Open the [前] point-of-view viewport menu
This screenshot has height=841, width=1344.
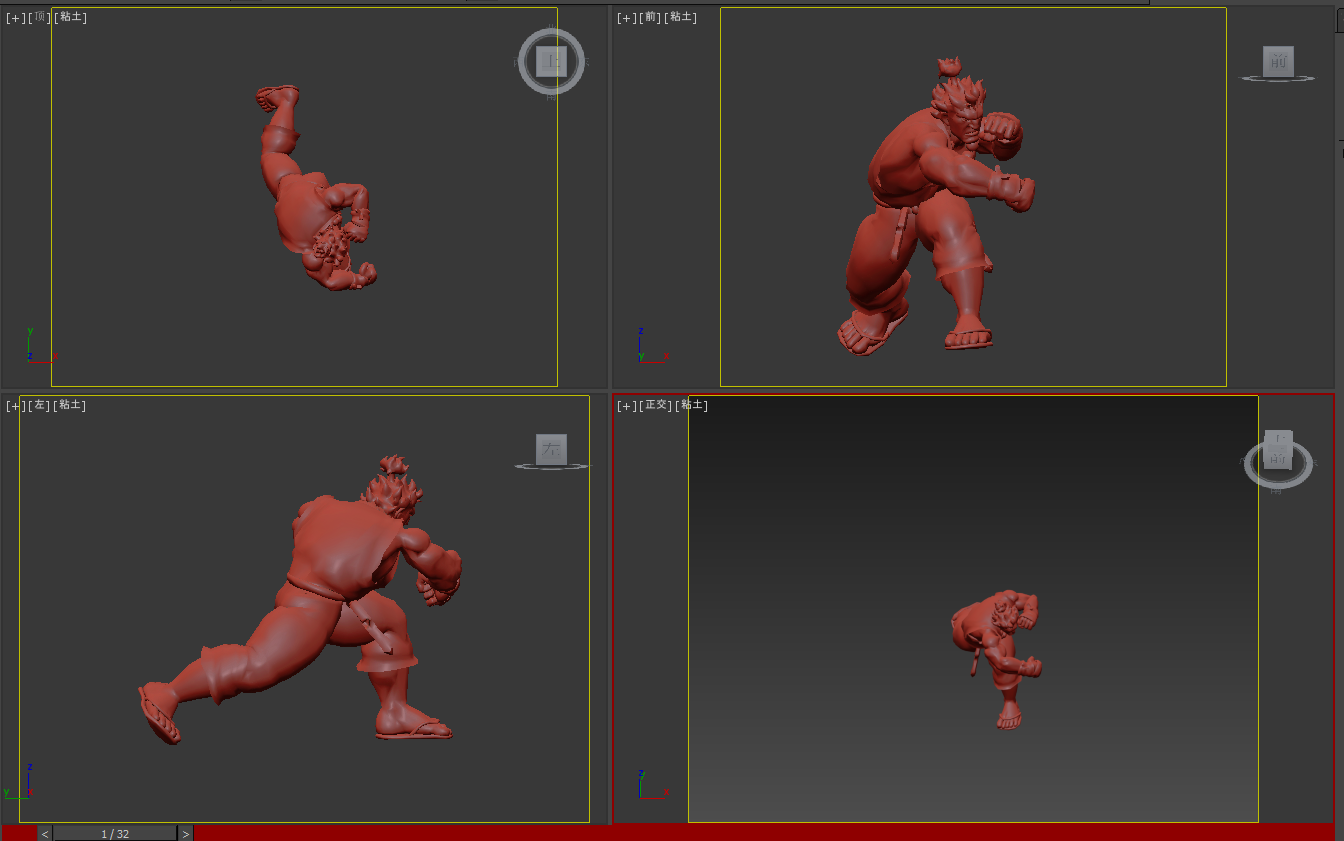tap(652, 17)
